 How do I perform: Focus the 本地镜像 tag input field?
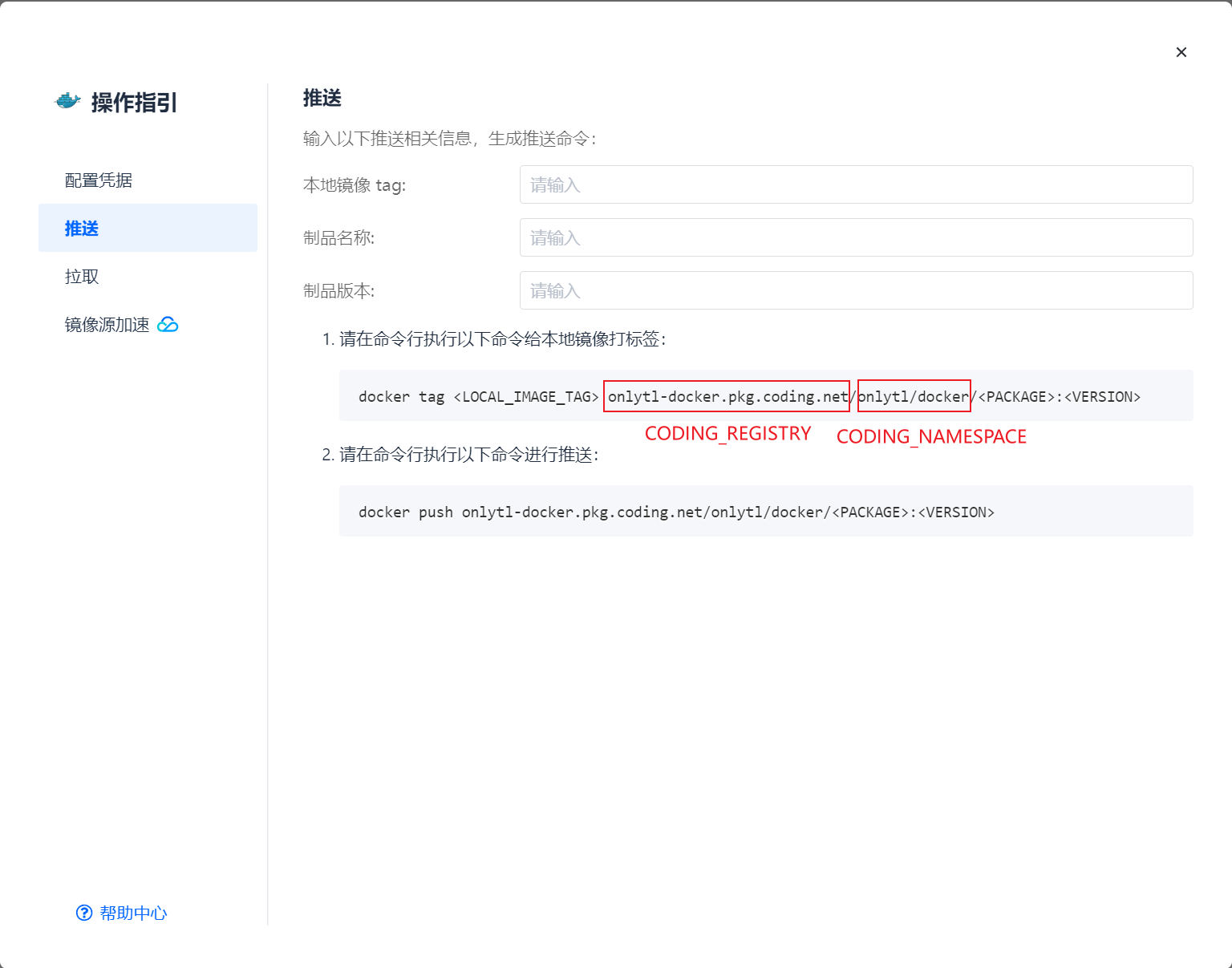click(x=856, y=184)
